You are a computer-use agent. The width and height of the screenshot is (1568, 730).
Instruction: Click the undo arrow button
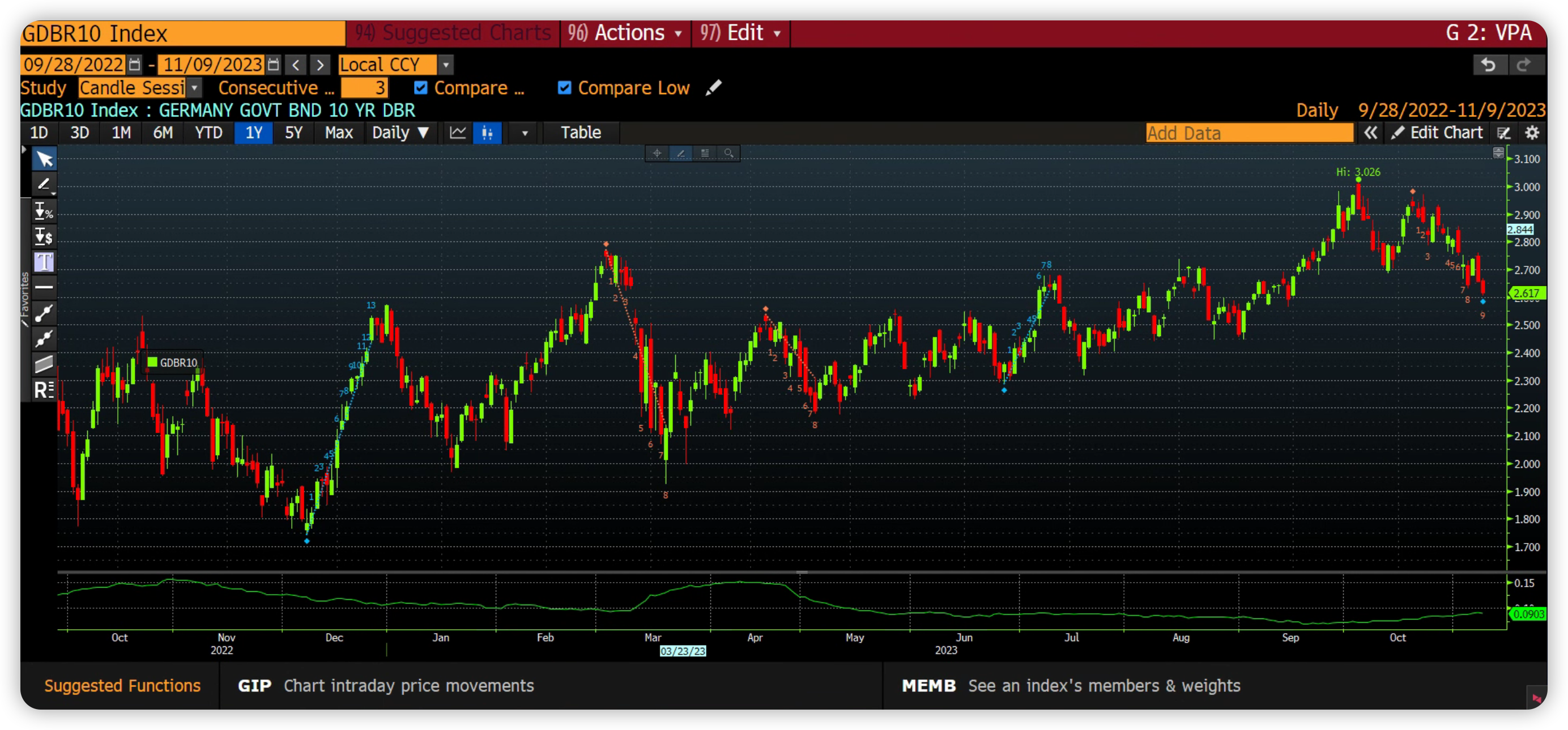tap(1489, 65)
